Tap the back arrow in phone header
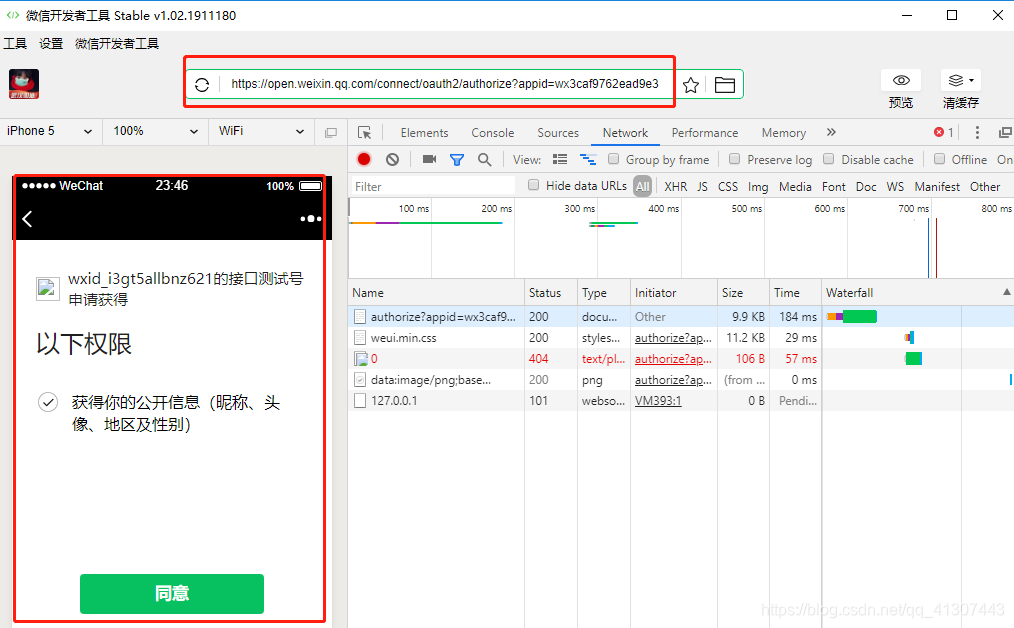Image resolution: width=1014 pixels, height=628 pixels. coord(27,219)
